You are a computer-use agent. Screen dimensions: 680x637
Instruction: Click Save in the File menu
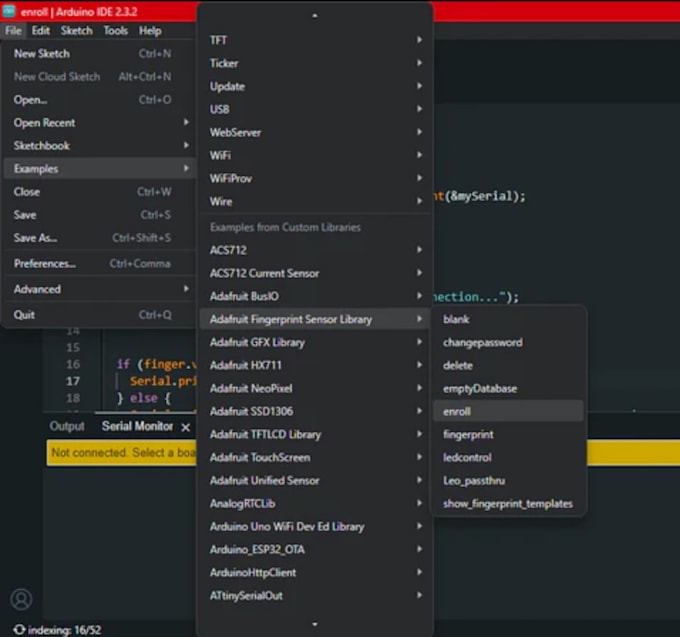(x=99, y=215)
